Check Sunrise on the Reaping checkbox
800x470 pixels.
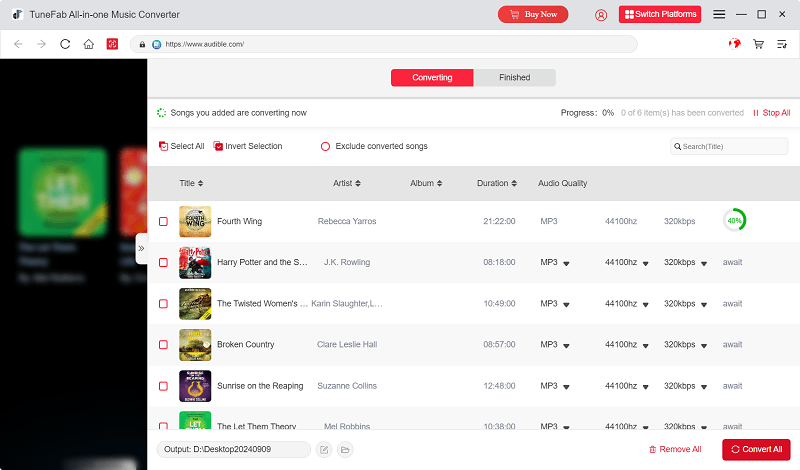163,386
